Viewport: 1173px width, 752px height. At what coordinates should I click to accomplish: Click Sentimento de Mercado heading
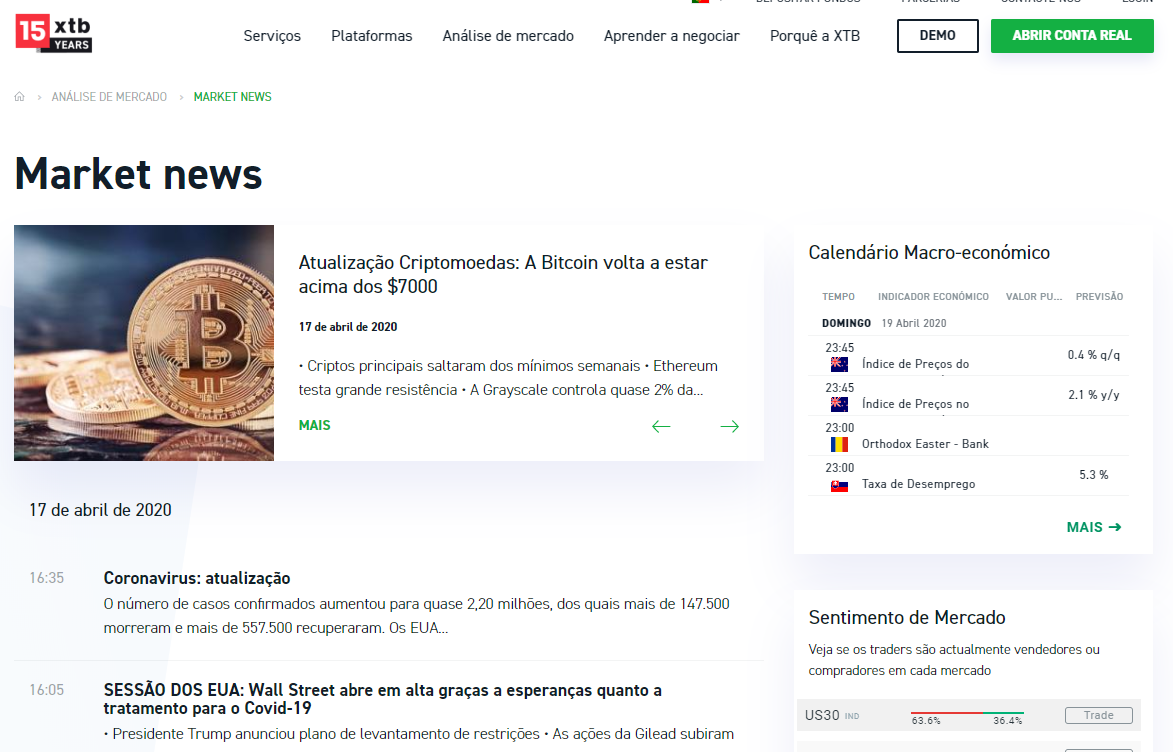907,617
